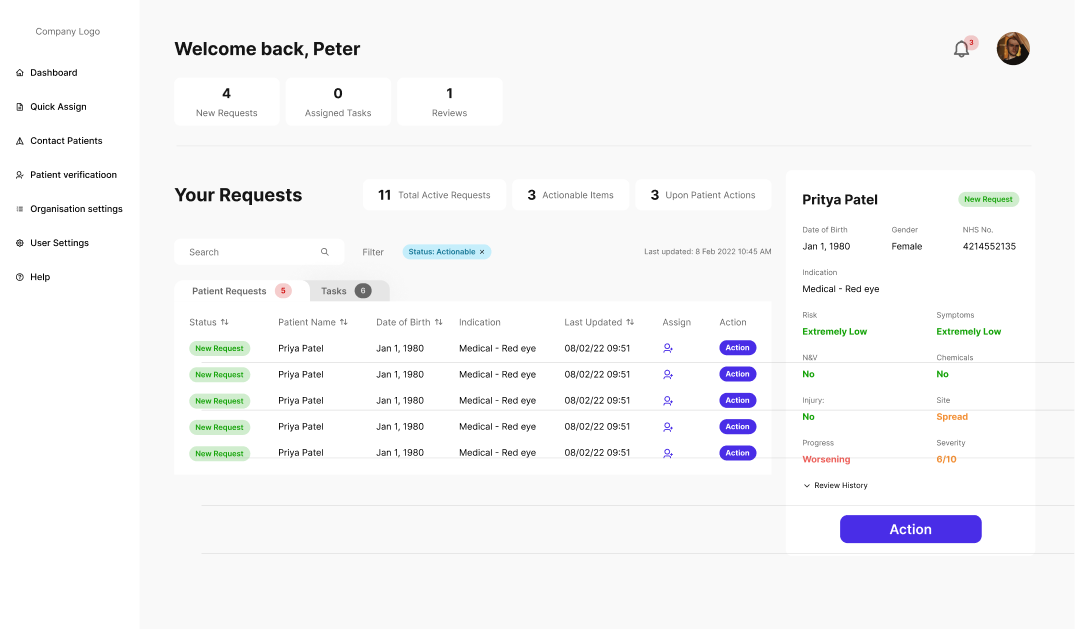
Task: Sort table by Status column
Action: [225, 322]
